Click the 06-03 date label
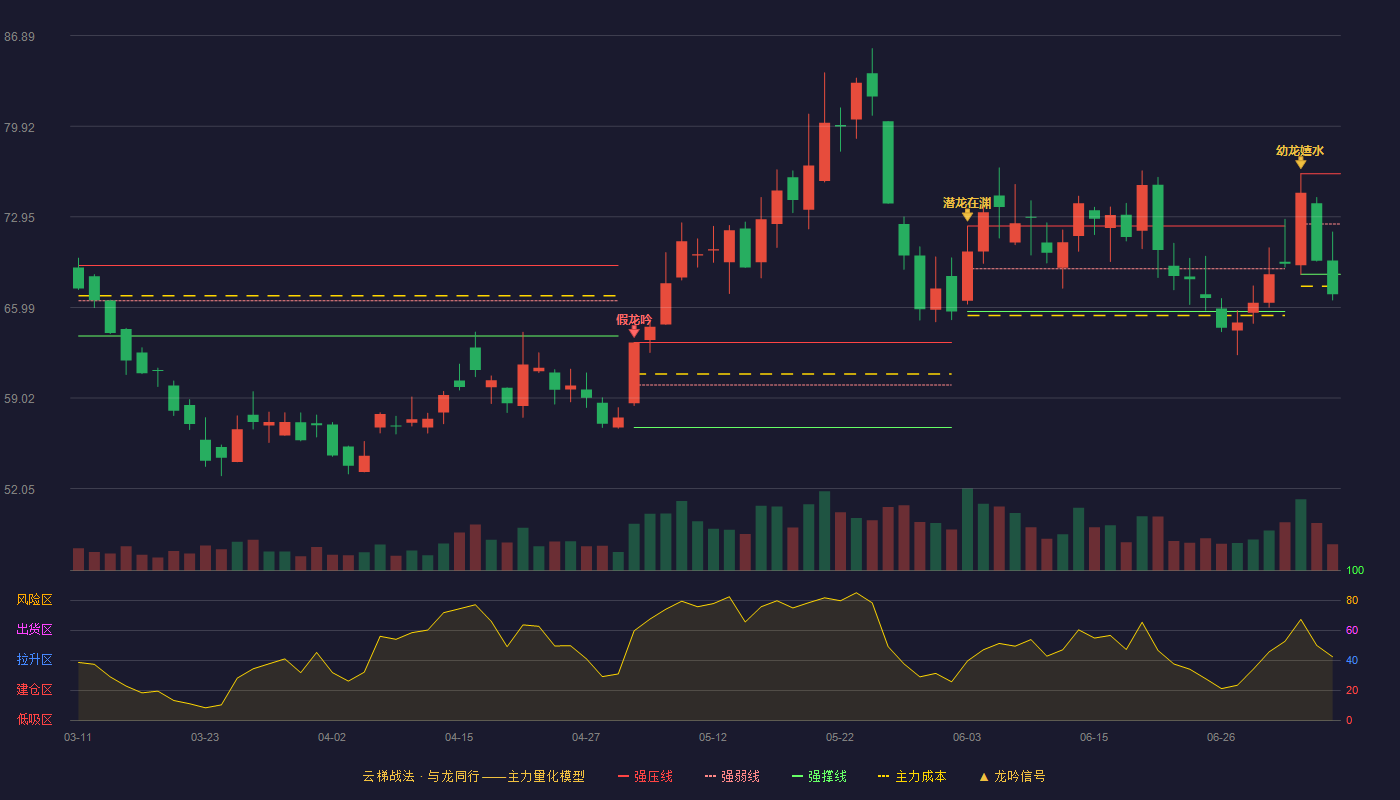The width and height of the screenshot is (1400, 800). [x=967, y=738]
